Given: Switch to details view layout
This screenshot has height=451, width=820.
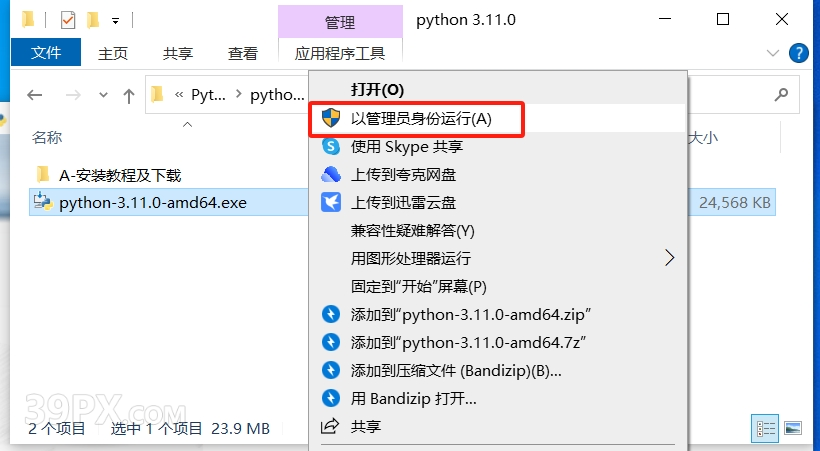Looking at the screenshot, I should [766, 429].
